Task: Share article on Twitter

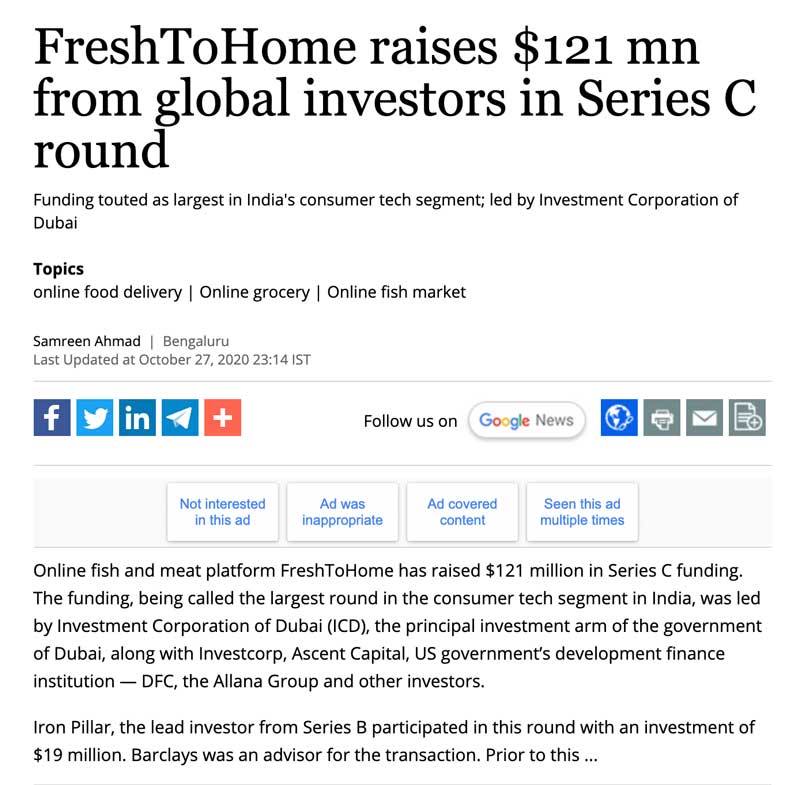Action: [95, 417]
